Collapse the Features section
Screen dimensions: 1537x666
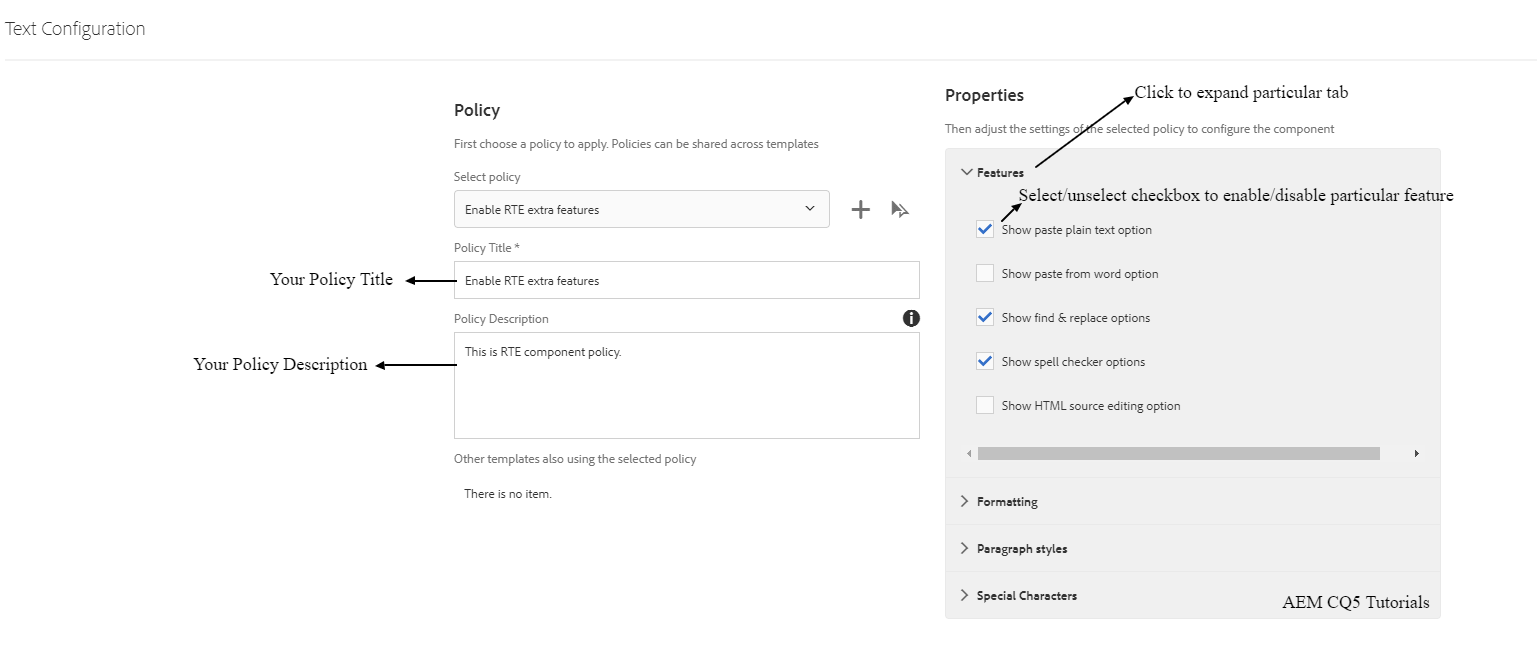pyautogui.click(x=966, y=171)
